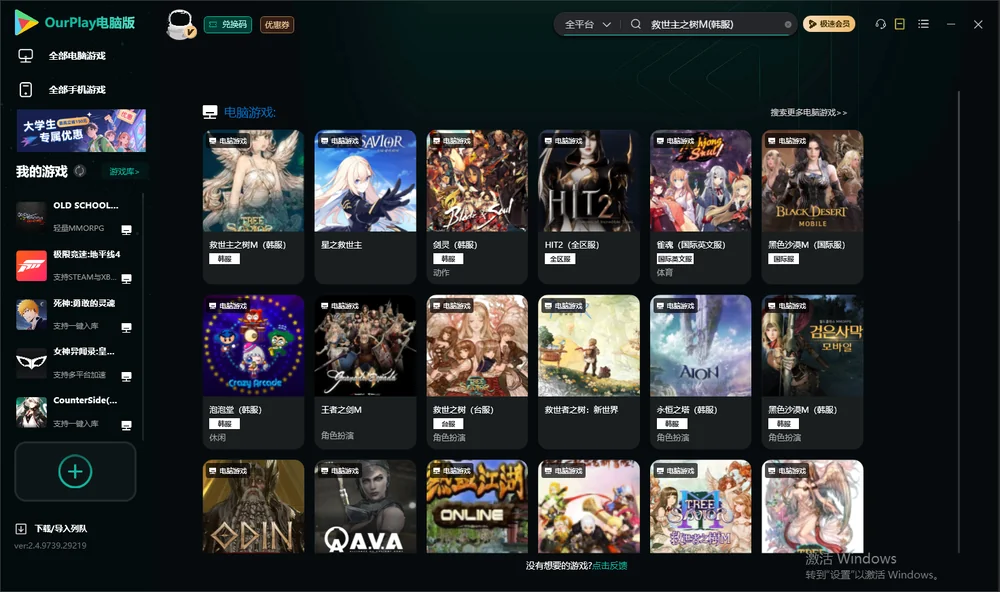Clear the search text with the x icon
This screenshot has height=592, width=1000.
pyautogui.click(x=788, y=24)
